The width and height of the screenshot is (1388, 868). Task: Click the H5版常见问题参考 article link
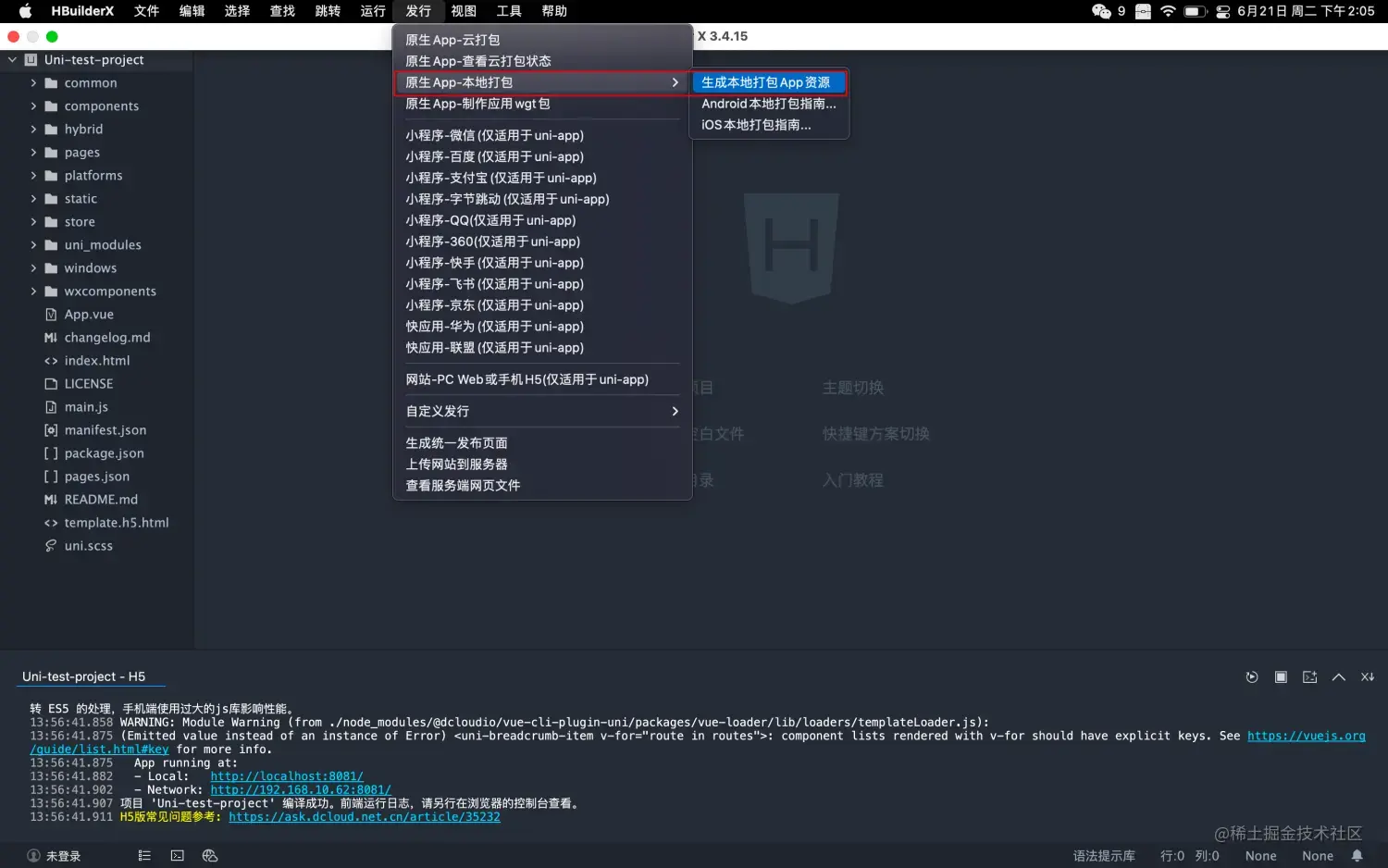pyautogui.click(x=364, y=816)
